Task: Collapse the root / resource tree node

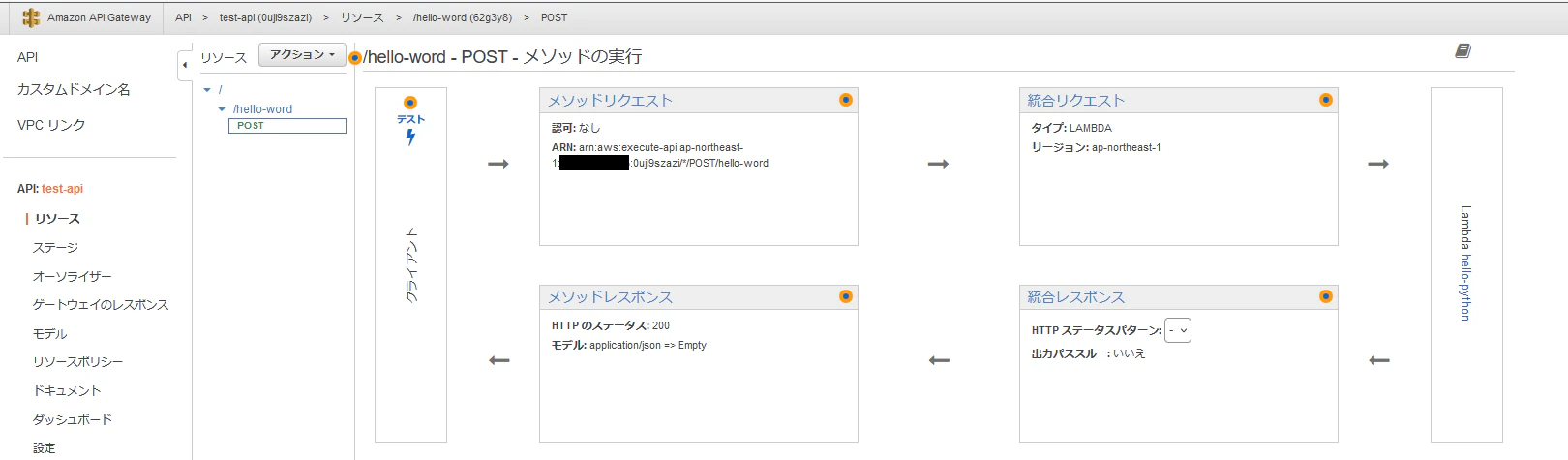Action: click(207, 90)
